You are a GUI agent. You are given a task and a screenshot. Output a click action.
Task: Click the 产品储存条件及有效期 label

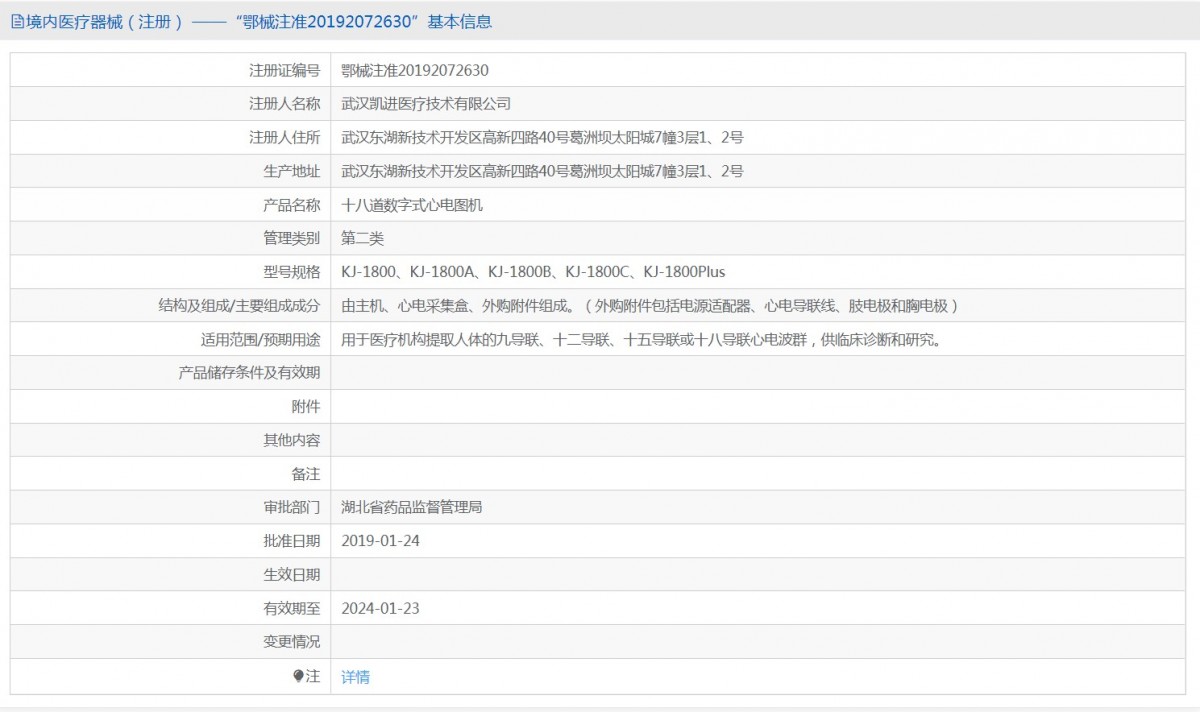249,373
